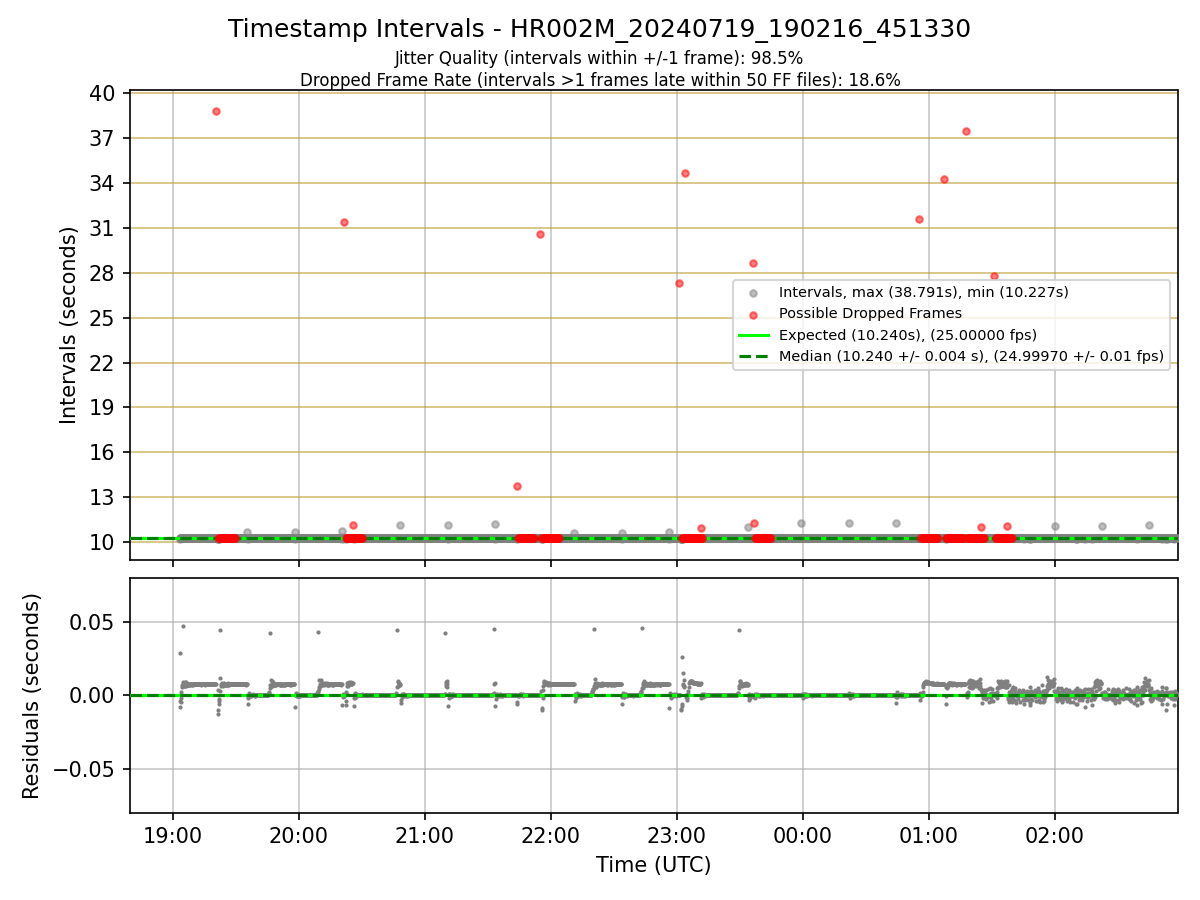Select the 'Dropped Frame Rate' 18.6% subtitle line
Screen dimensions: 1200x900
600,80
